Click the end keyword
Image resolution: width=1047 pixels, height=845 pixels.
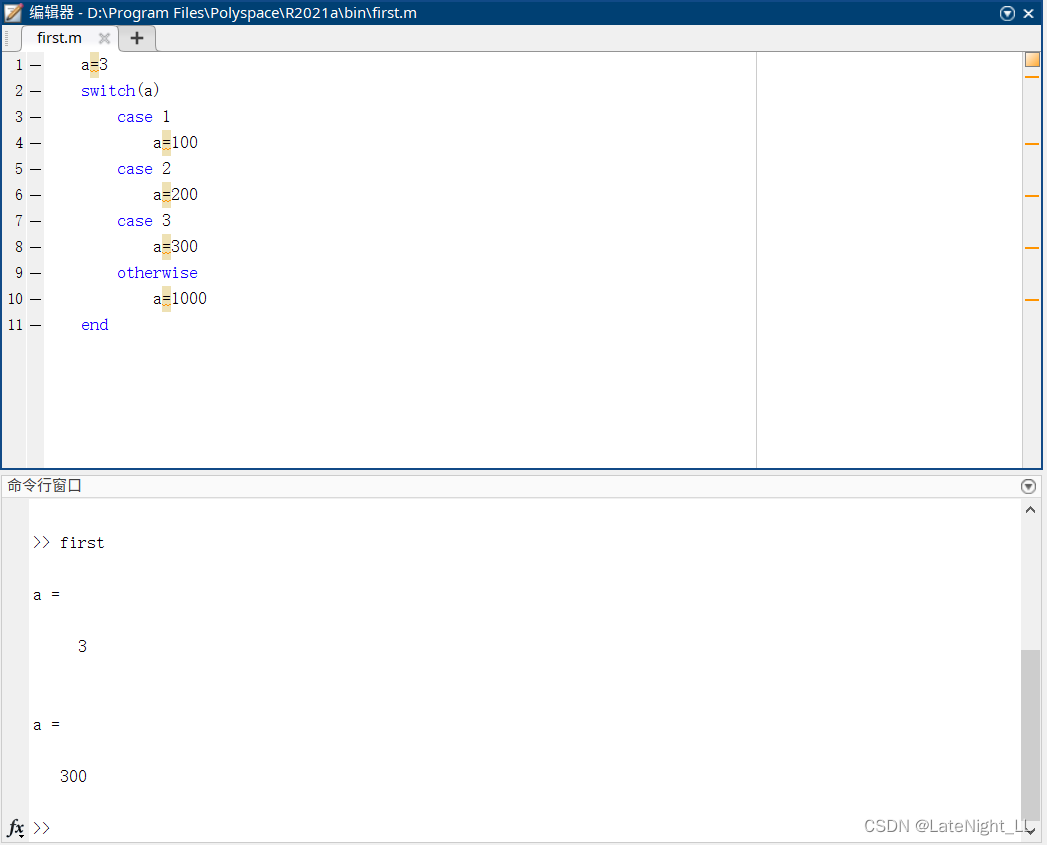95,325
